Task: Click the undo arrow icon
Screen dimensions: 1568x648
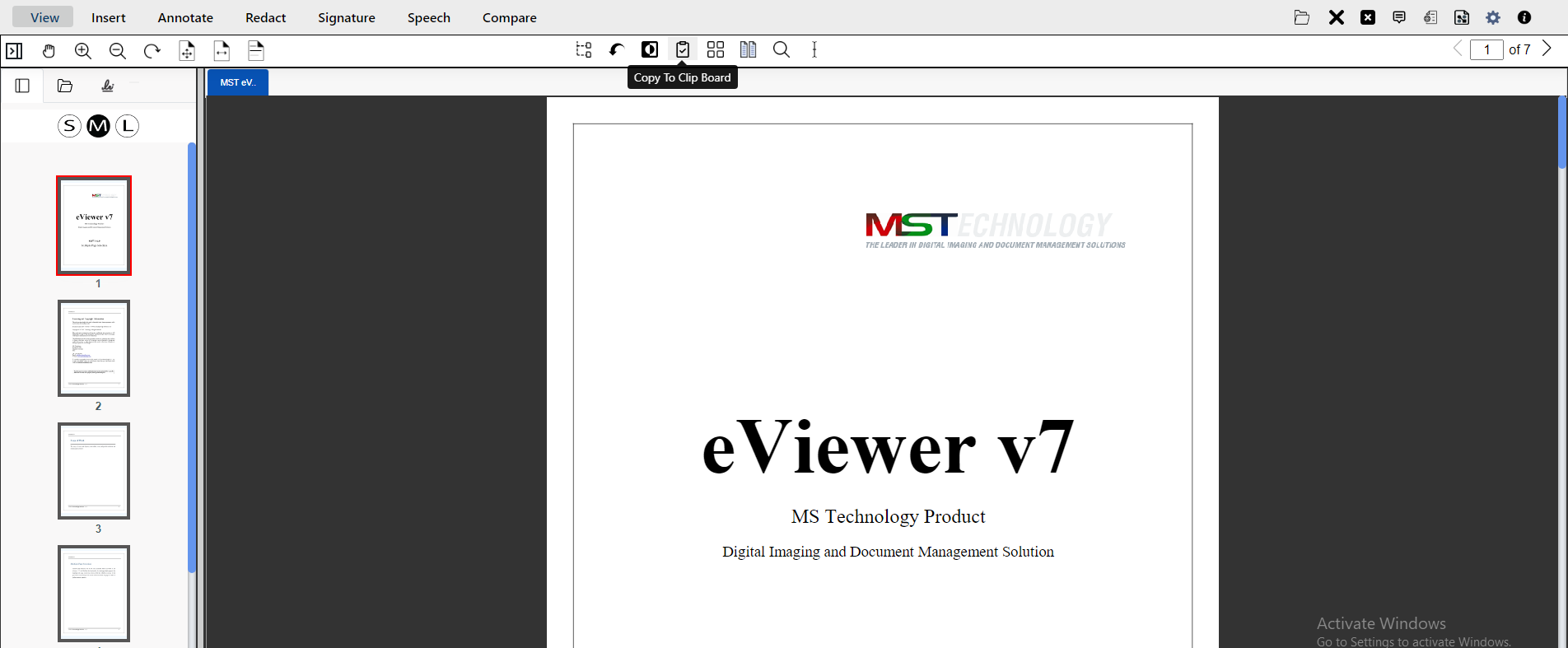Action: (x=617, y=50)
